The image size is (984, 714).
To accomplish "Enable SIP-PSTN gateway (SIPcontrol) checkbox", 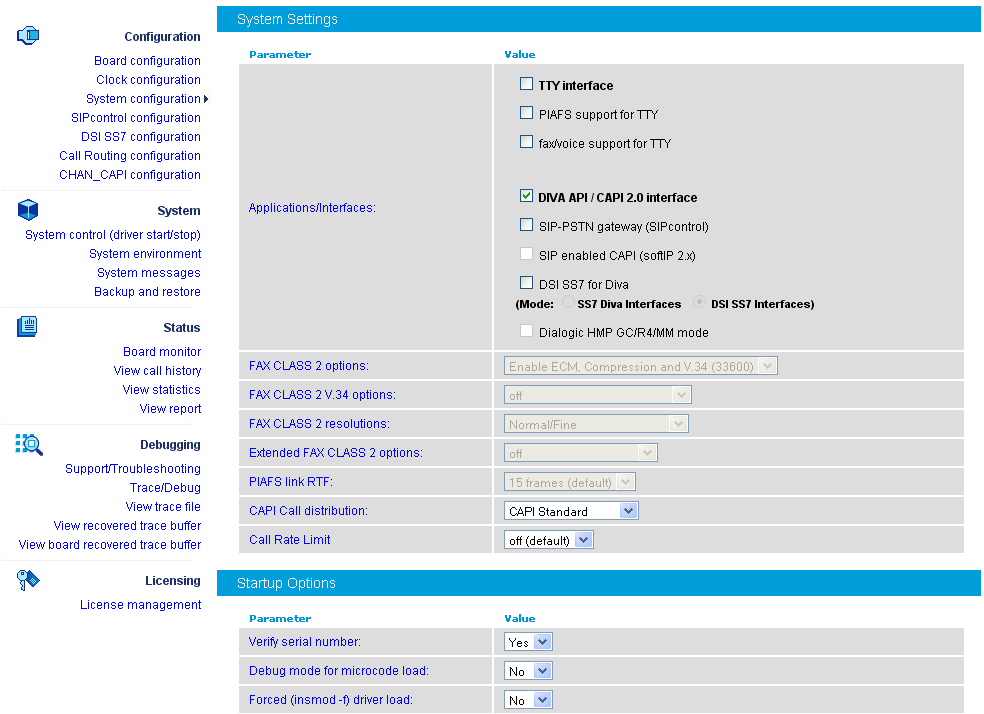I will (526, 226).
